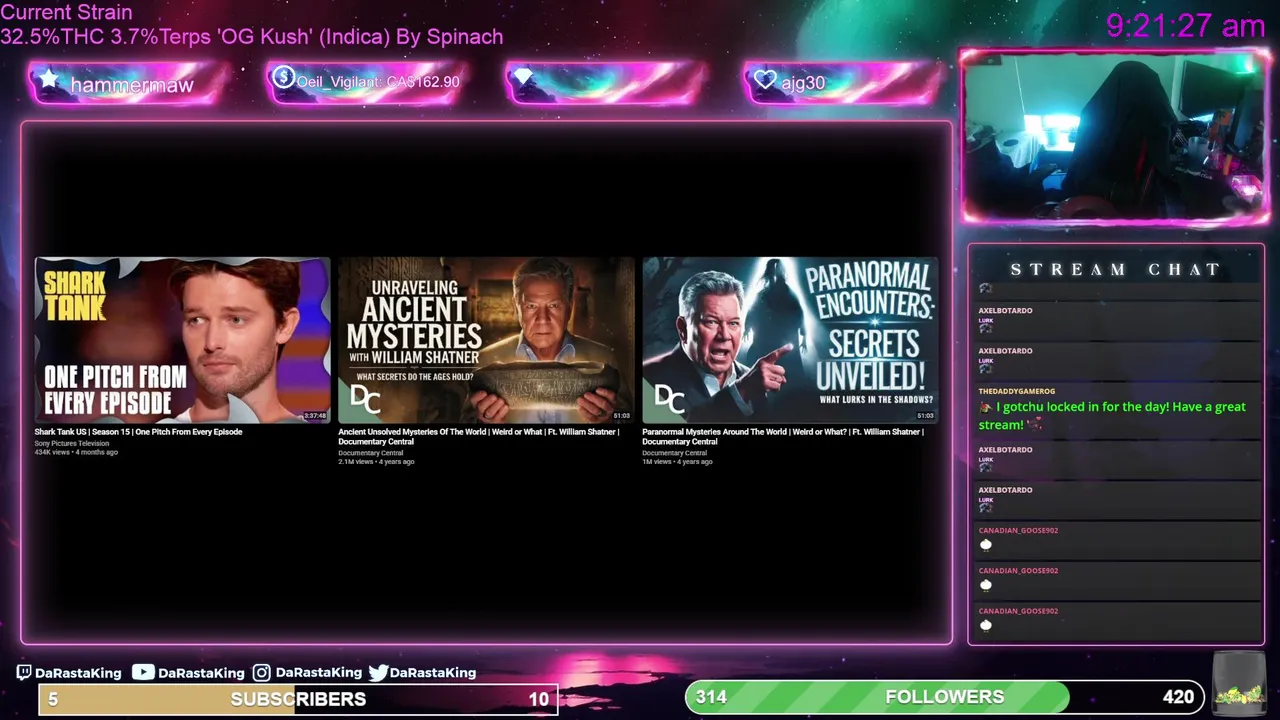Click the heart icon beside ajg30
Screen dimensions: 1280x720
(765, 80)
